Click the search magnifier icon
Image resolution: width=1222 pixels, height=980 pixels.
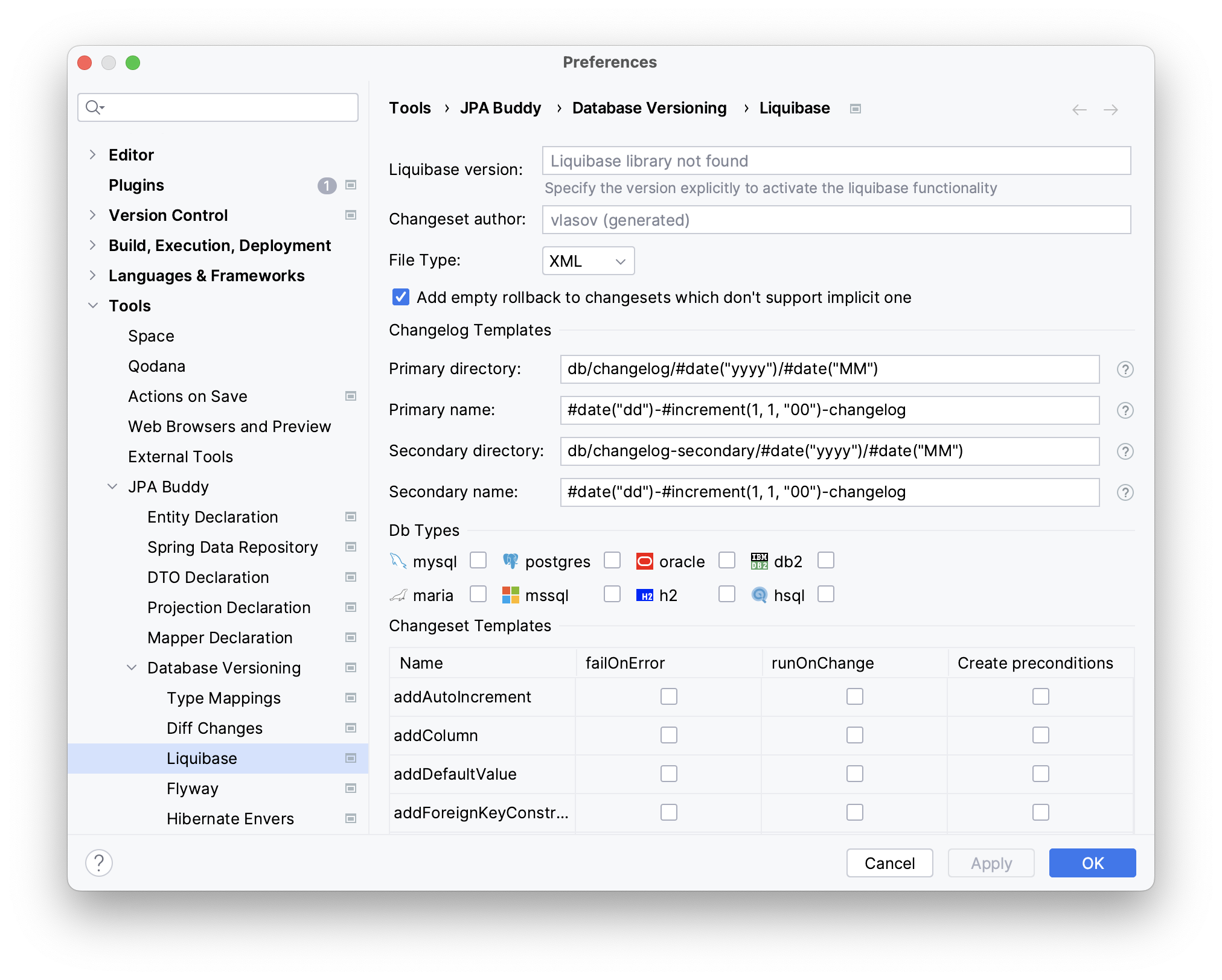[94, 107]
